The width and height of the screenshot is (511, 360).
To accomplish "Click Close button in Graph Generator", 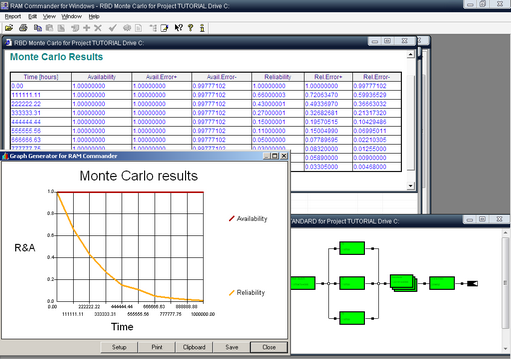I will (x=269, y=347).
